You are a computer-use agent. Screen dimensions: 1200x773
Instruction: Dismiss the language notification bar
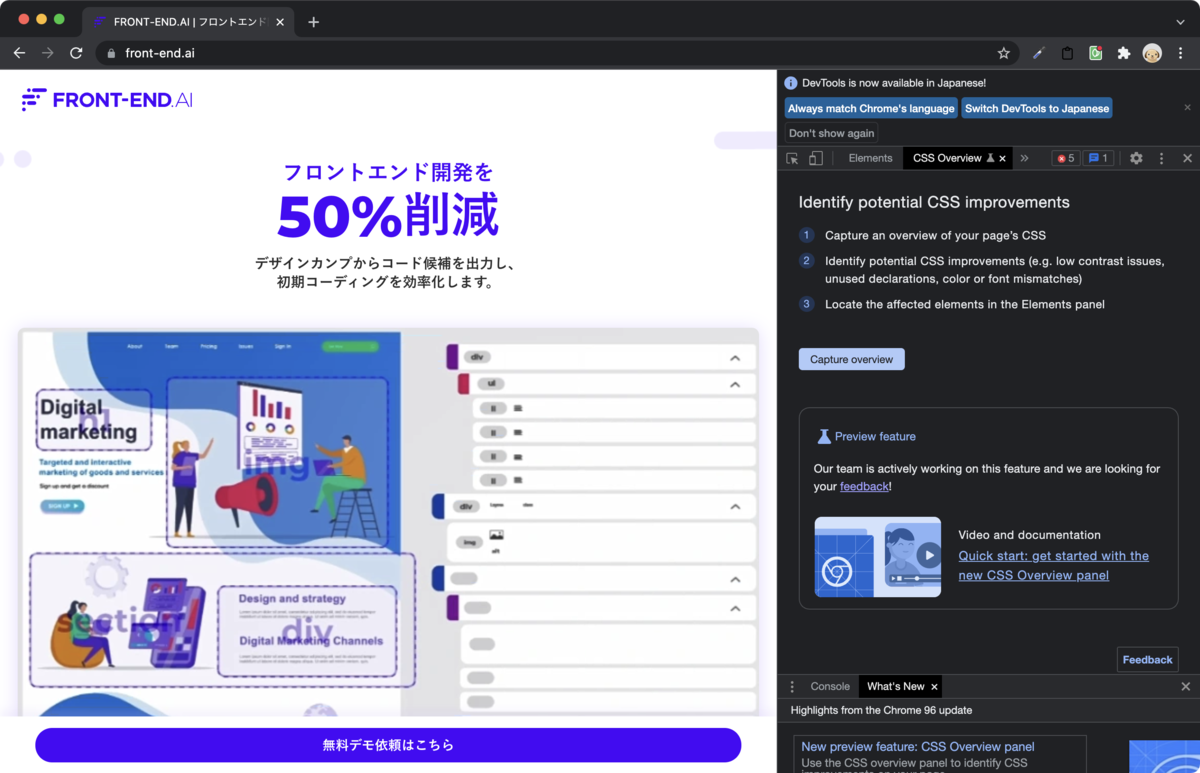pos(1187,107)
